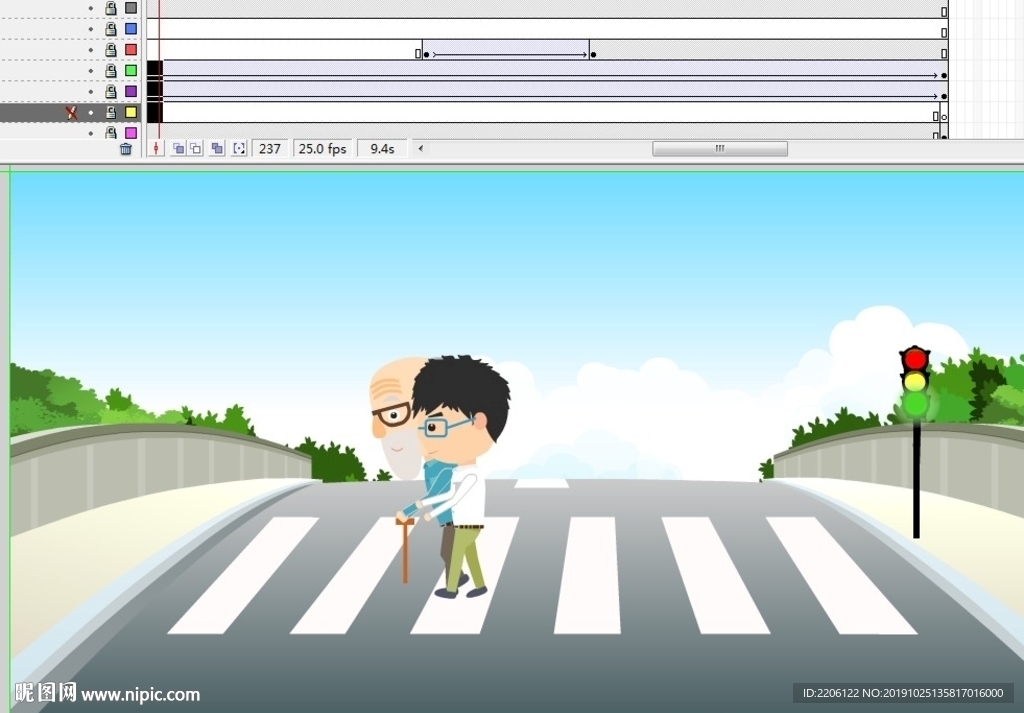Hide the red-swatch layer via visibility dot
1024x713 pixels.
(x=91, y=50)
